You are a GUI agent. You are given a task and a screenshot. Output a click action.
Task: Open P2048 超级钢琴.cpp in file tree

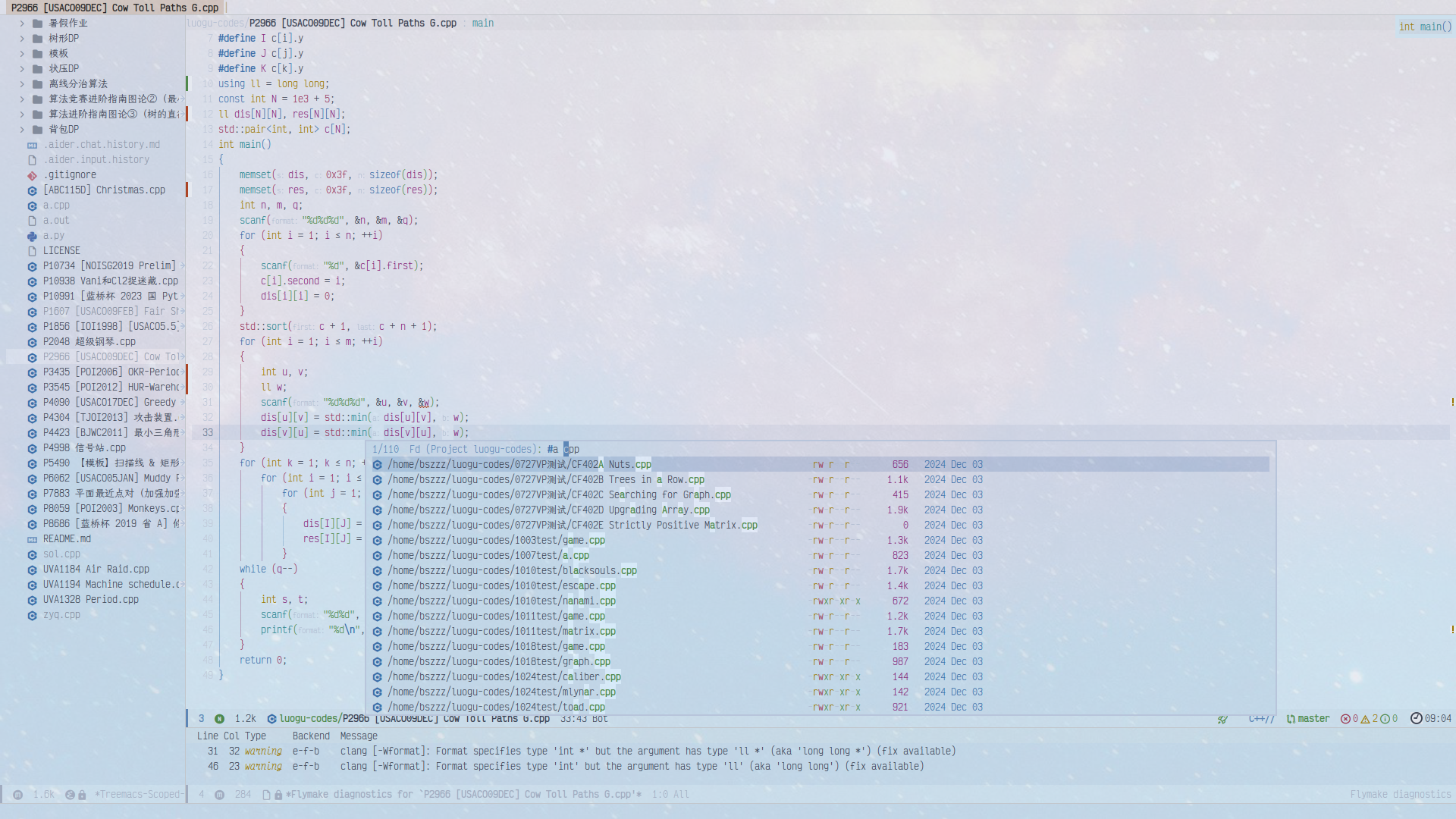click(89, 342)
